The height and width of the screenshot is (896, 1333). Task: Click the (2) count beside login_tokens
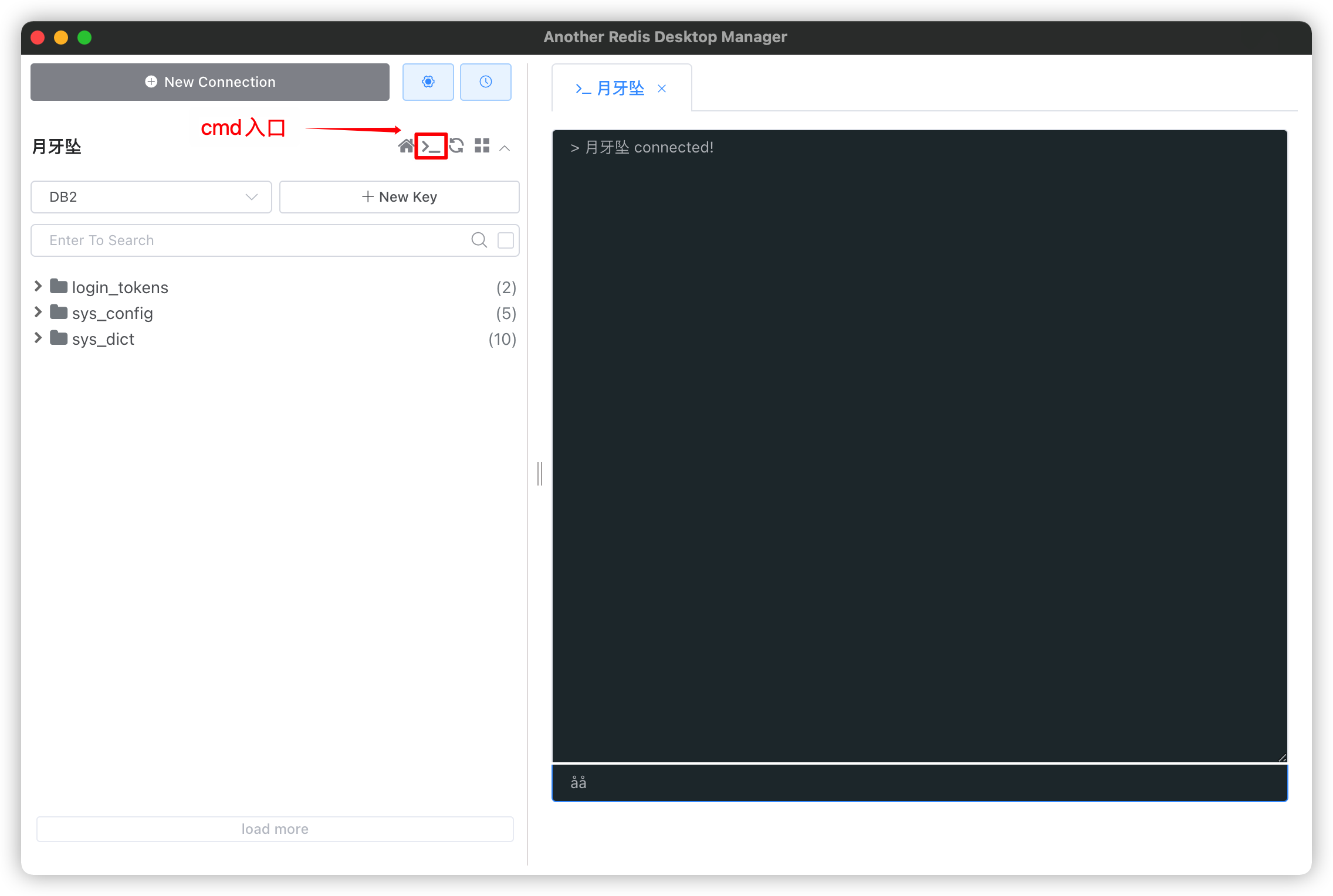point(506,287)
